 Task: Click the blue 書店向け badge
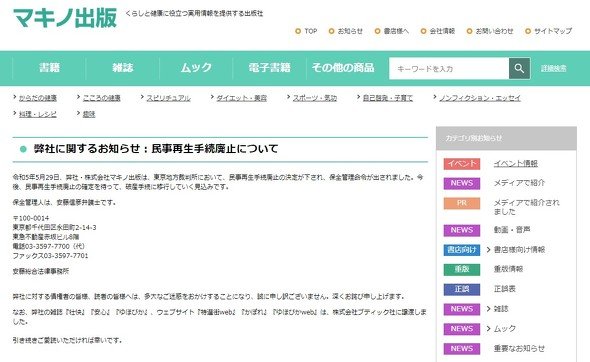(x=462, y=250)
